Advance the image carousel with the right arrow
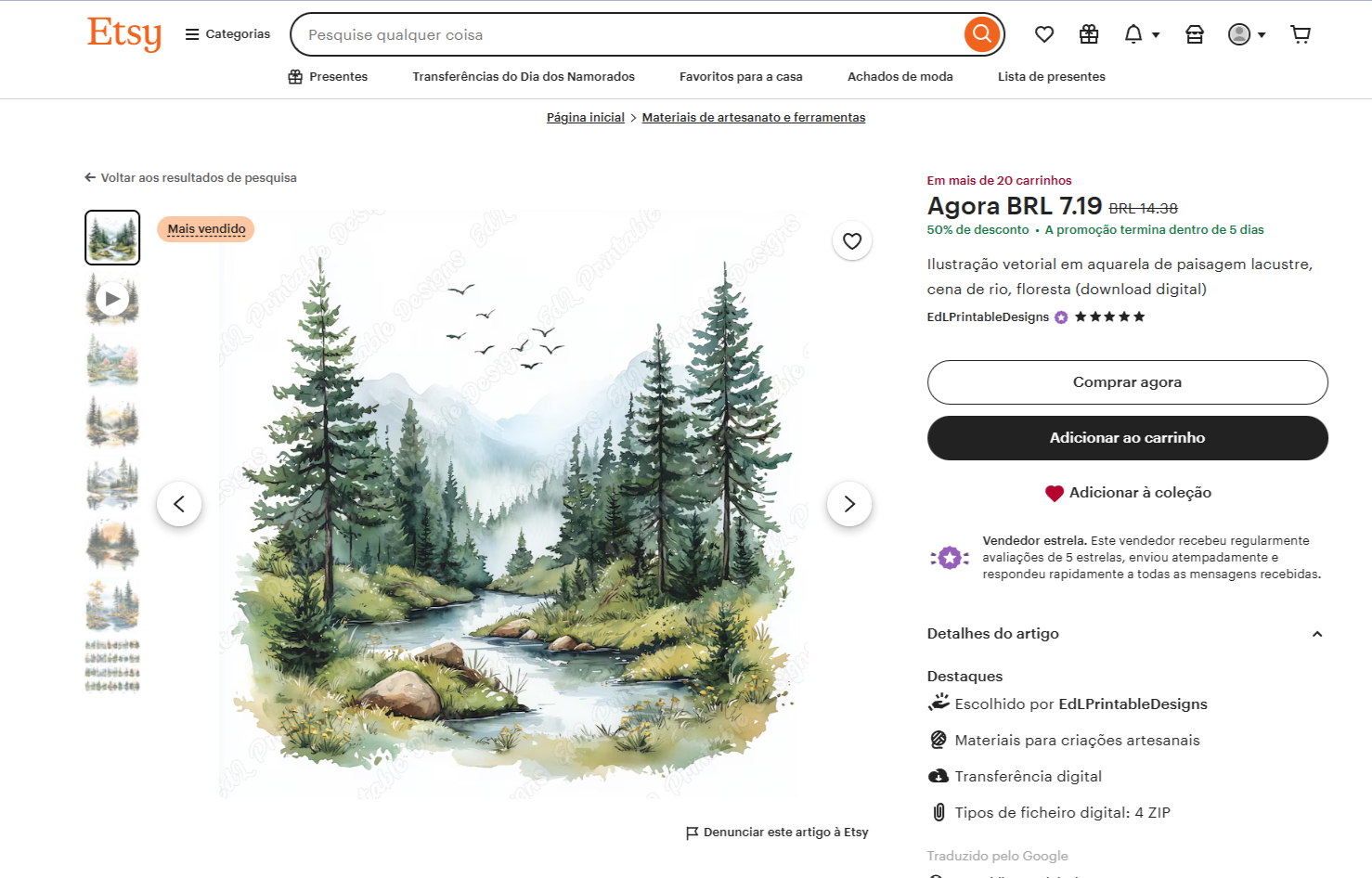The image size is (1372, 878). (848, 503)
